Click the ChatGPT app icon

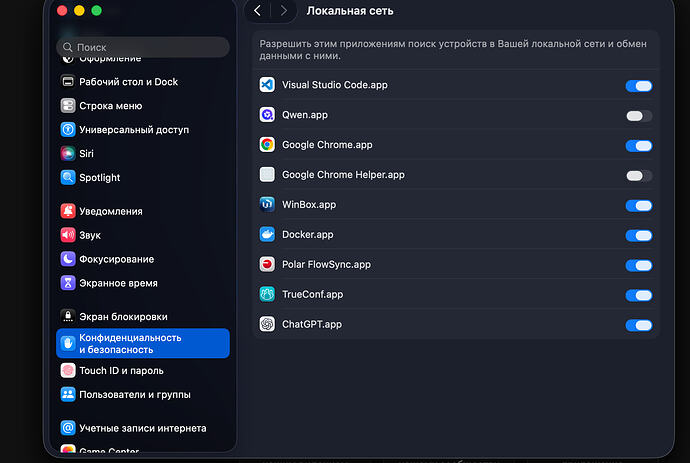267,324
